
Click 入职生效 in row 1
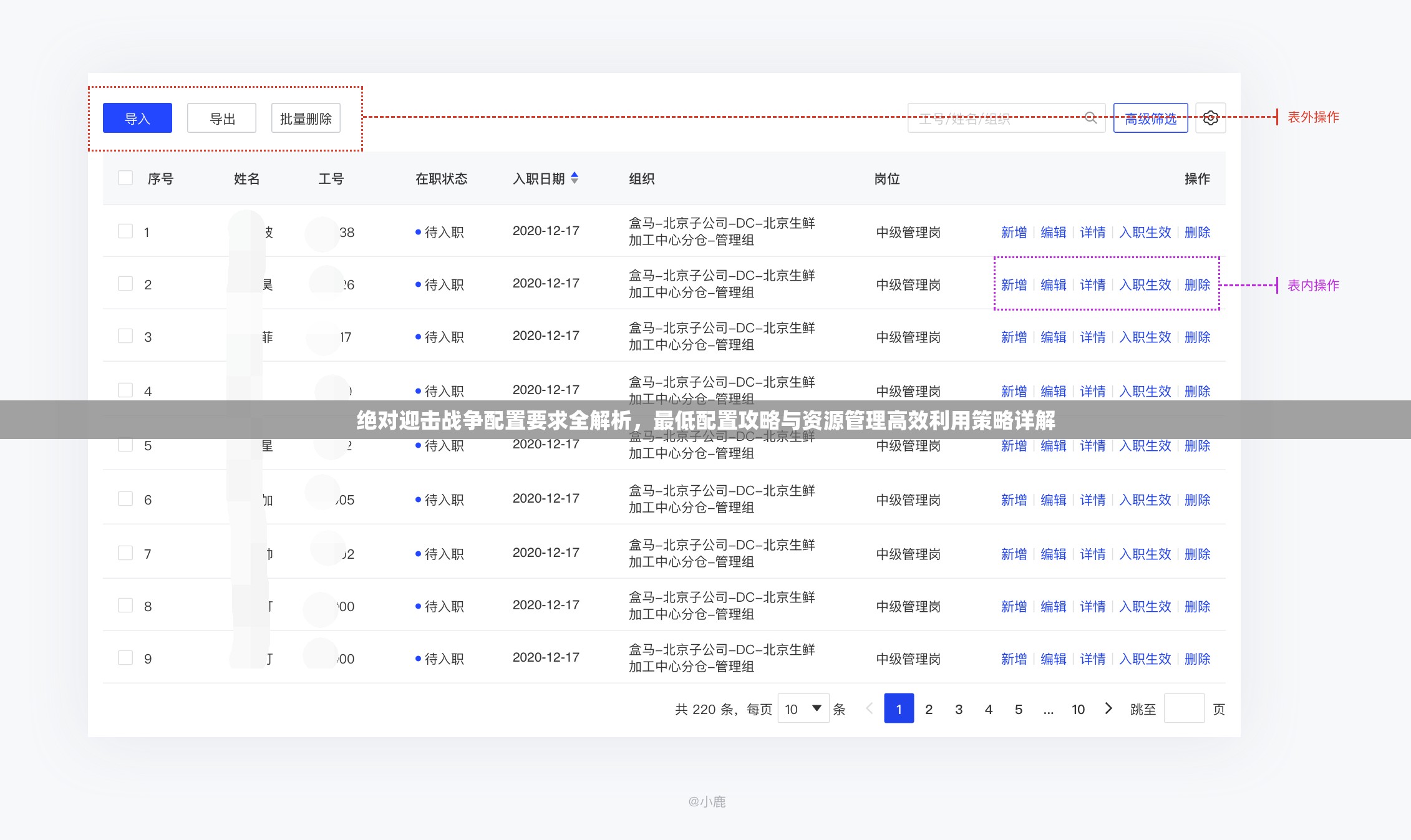1145,232
